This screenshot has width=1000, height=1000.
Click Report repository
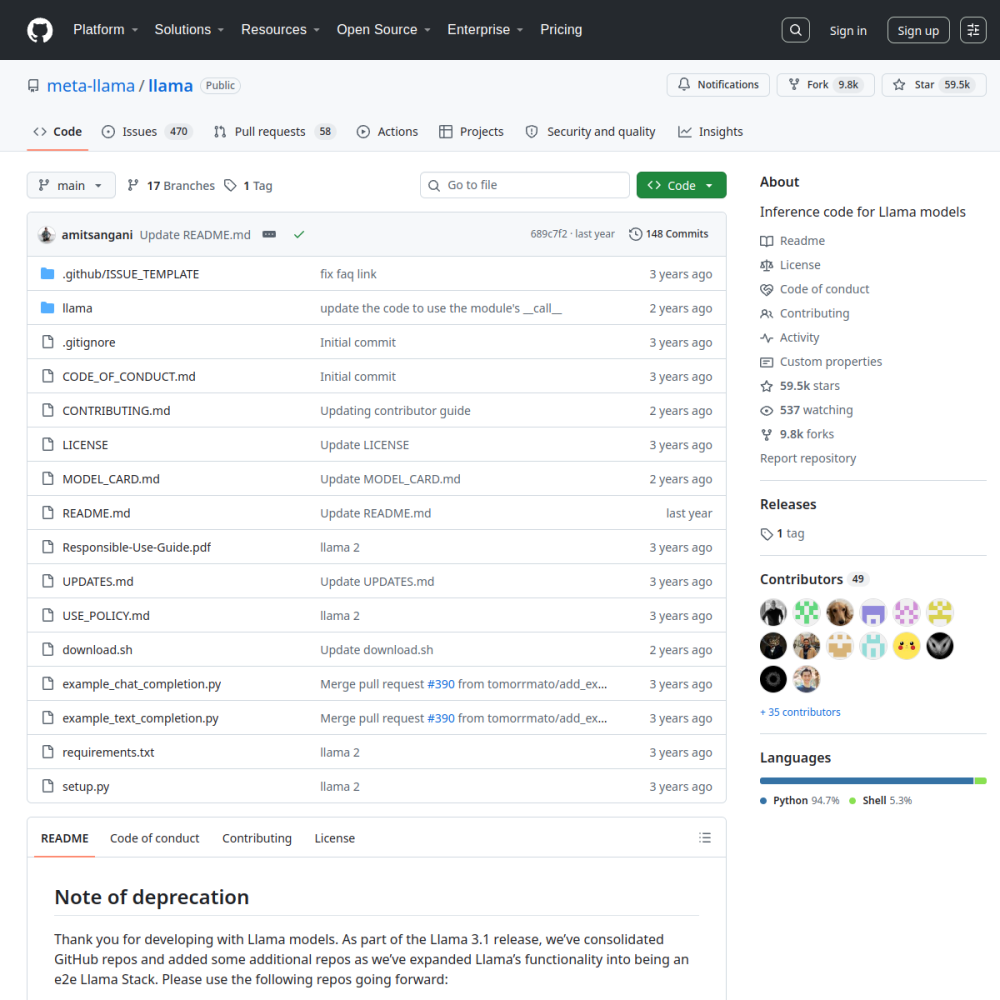pos(807,458)
